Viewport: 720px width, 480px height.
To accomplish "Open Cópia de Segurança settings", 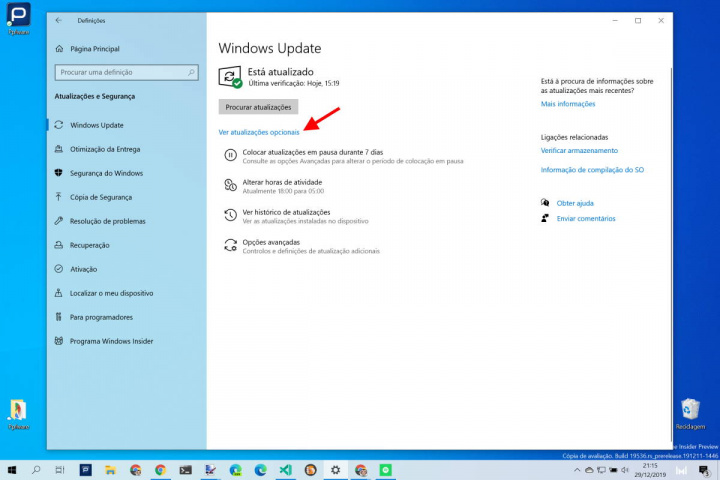I will point(100,197).
